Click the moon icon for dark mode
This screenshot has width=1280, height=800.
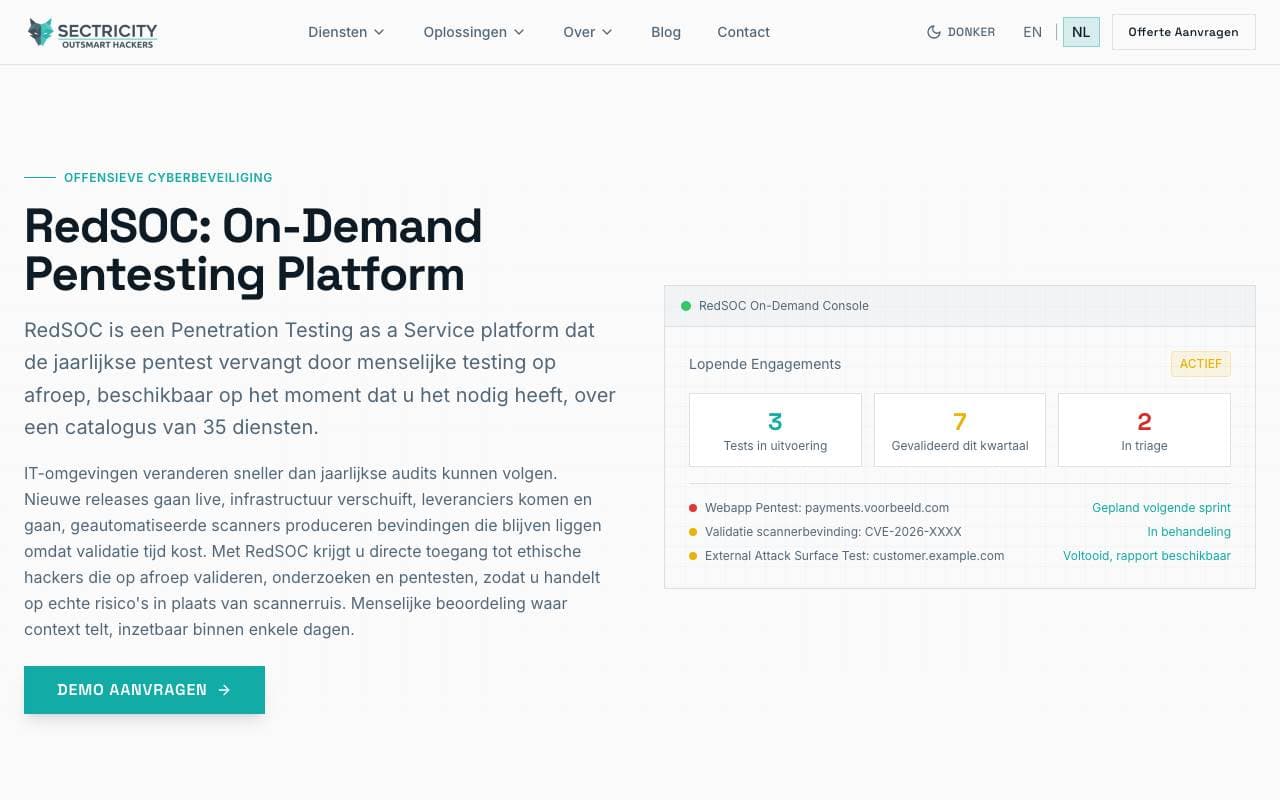(x=934, y=32)
